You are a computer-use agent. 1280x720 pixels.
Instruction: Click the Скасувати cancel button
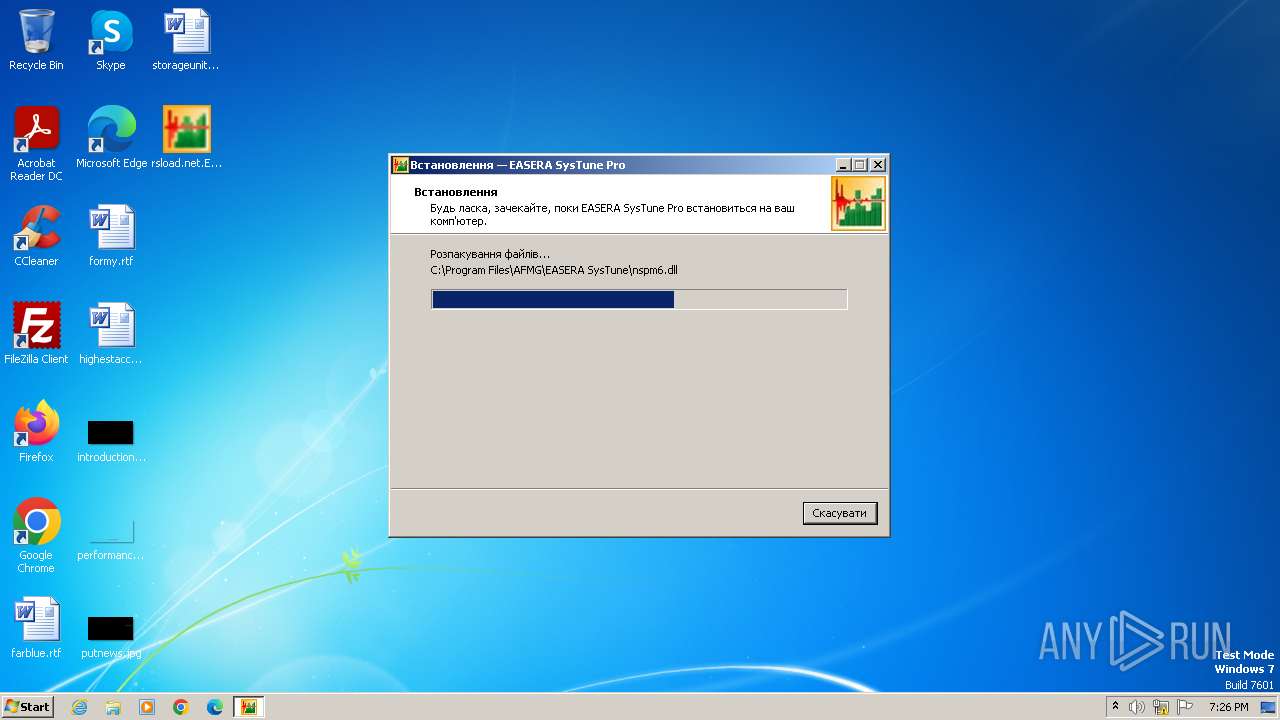(x=840, y=513)
